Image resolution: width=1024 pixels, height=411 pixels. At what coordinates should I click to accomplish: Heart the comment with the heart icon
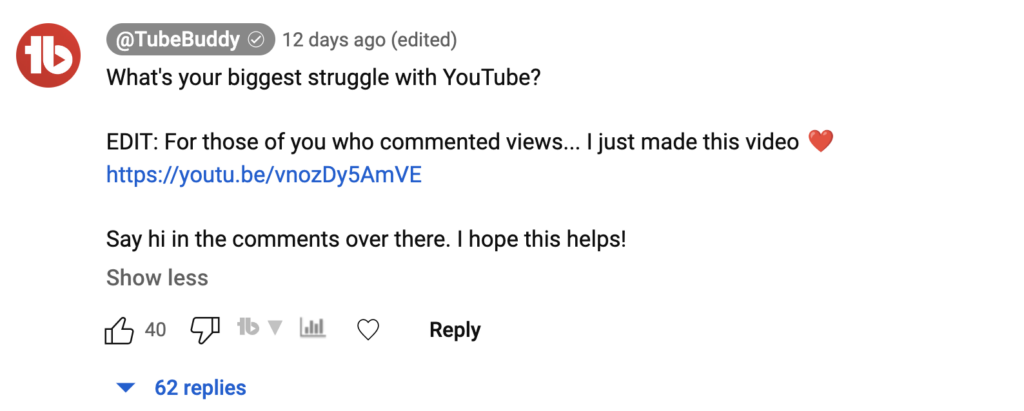tap(368, 330)
